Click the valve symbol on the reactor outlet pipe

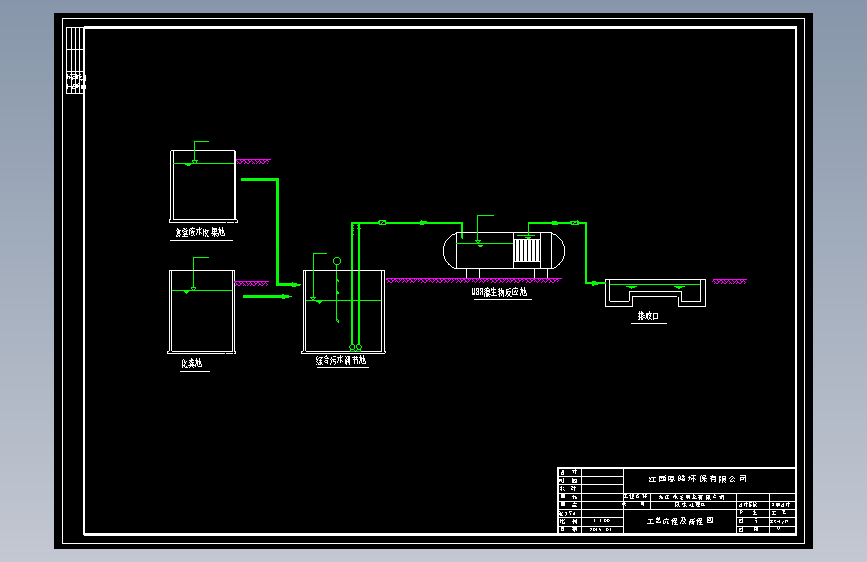point(574,223)
